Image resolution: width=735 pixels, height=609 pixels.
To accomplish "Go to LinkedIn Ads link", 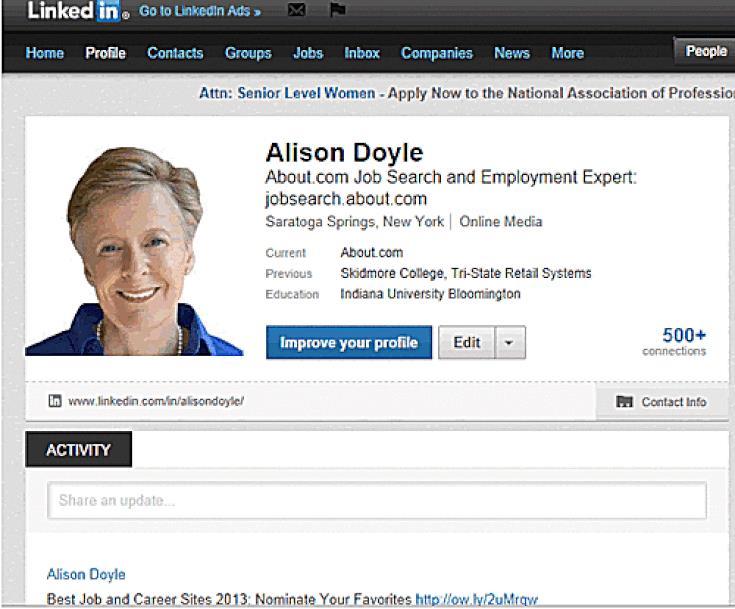I will click(x=200, y=11).
